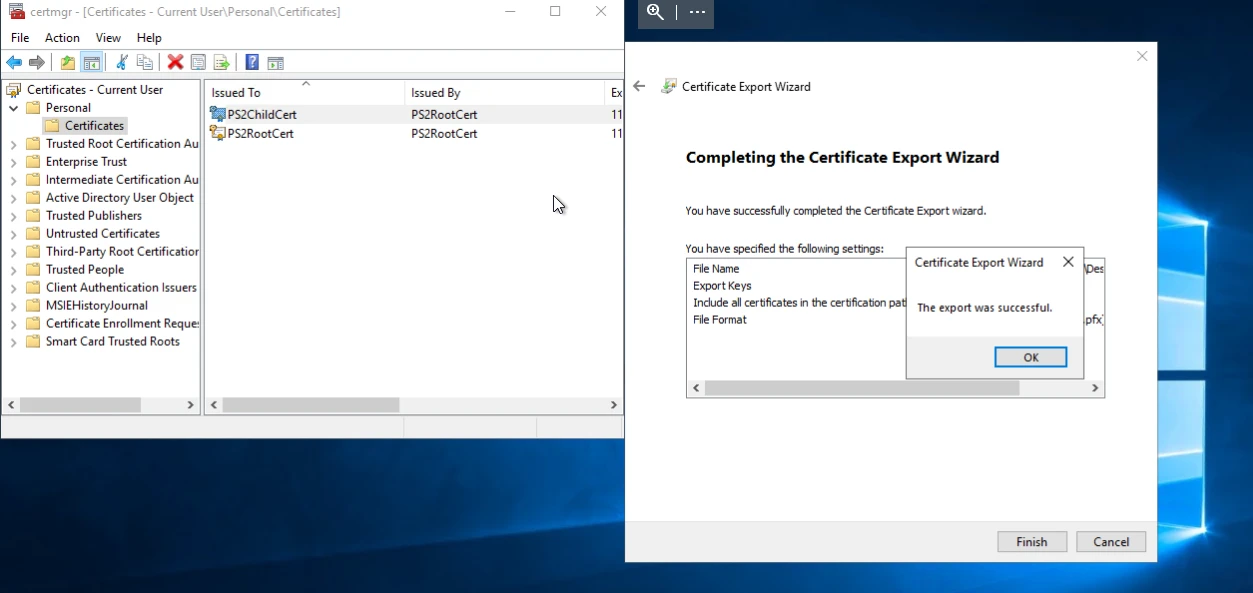Screen dimensions: 1253x593
Task: Click the ellipsis icon beside the magnifier
Action: point(697,14)
